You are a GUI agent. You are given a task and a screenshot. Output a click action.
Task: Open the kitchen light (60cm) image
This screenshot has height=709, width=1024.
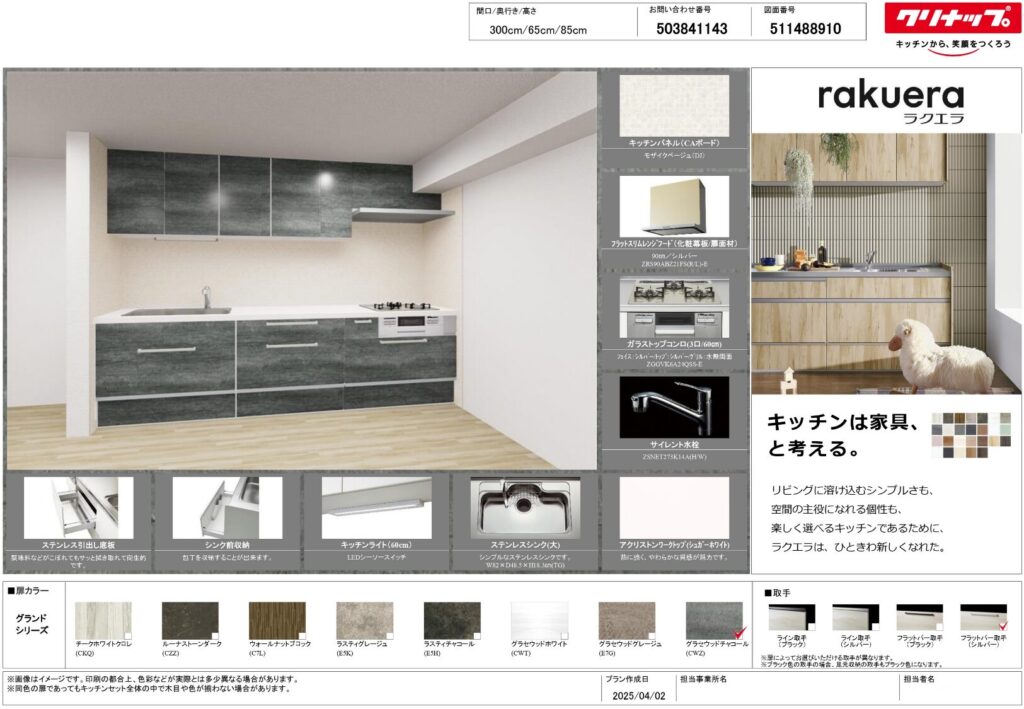[x=375, y=507]
